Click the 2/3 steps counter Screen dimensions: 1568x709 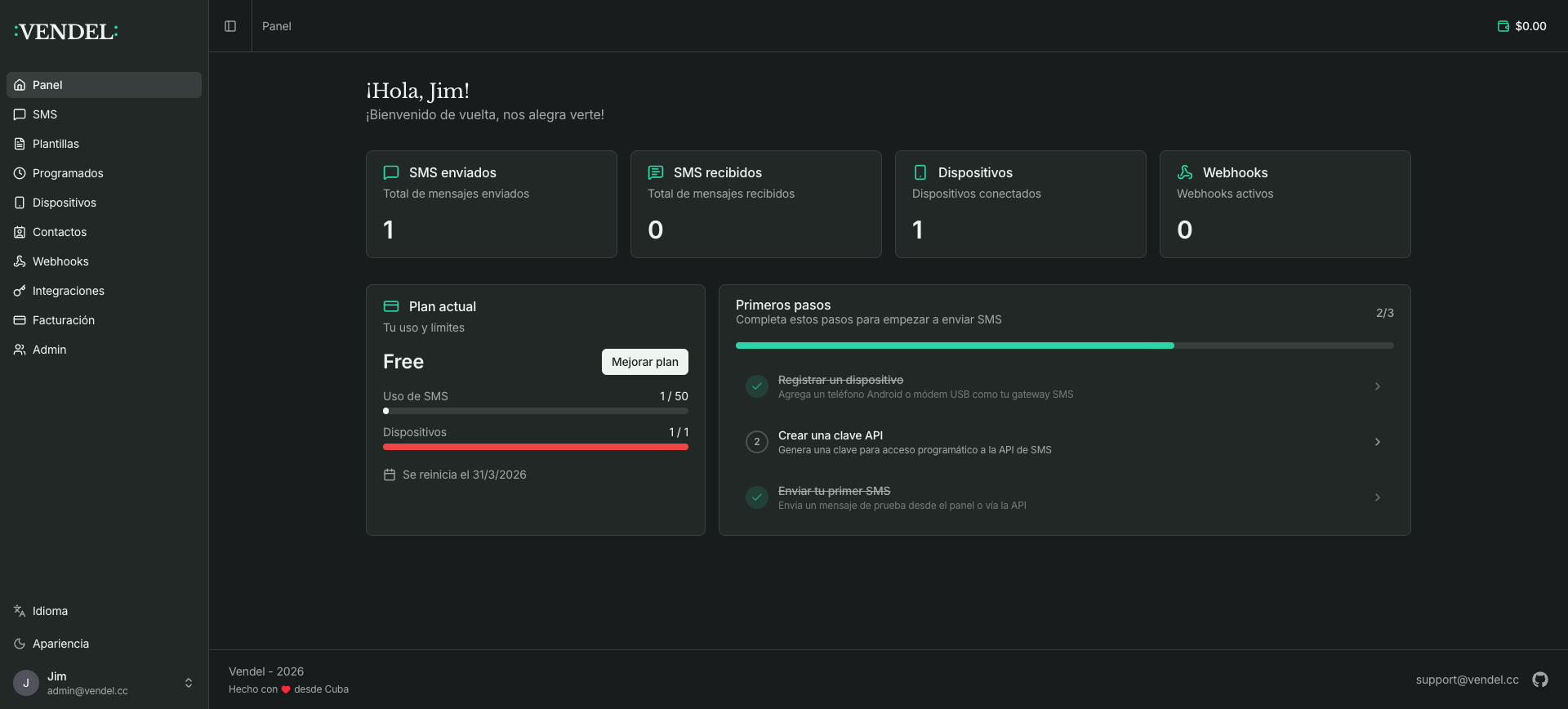(1385, 313)
